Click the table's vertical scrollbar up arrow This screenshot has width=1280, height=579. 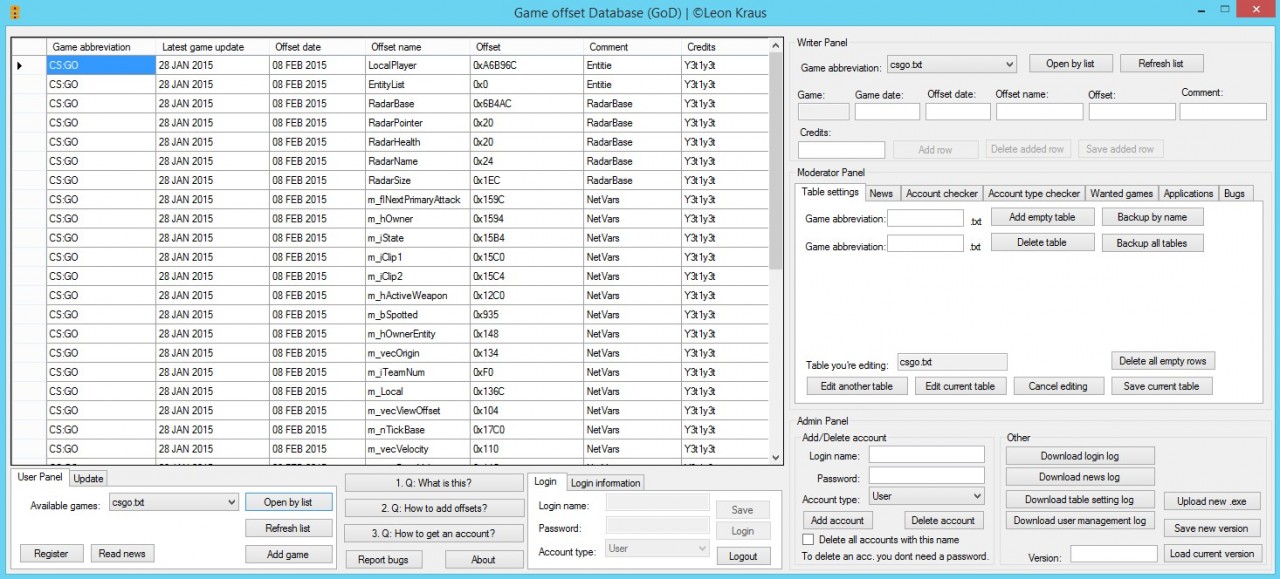[x=777, y=45]
